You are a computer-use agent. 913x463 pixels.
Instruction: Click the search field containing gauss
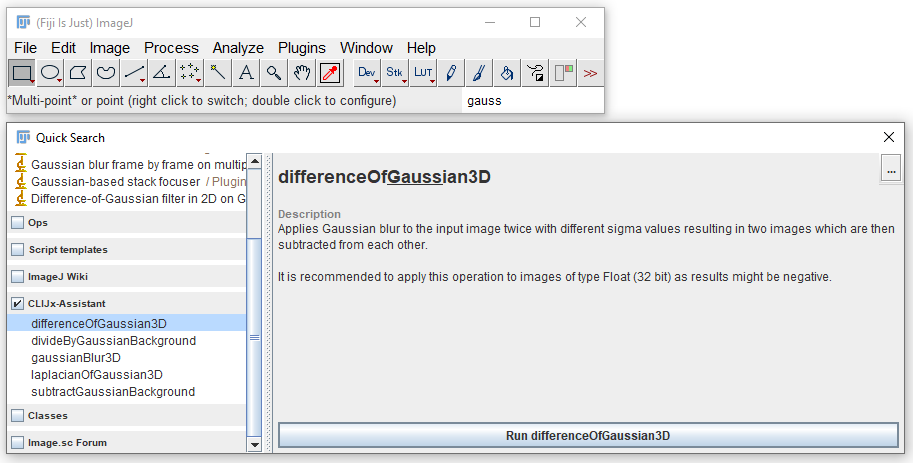click(x=533, y=101)
